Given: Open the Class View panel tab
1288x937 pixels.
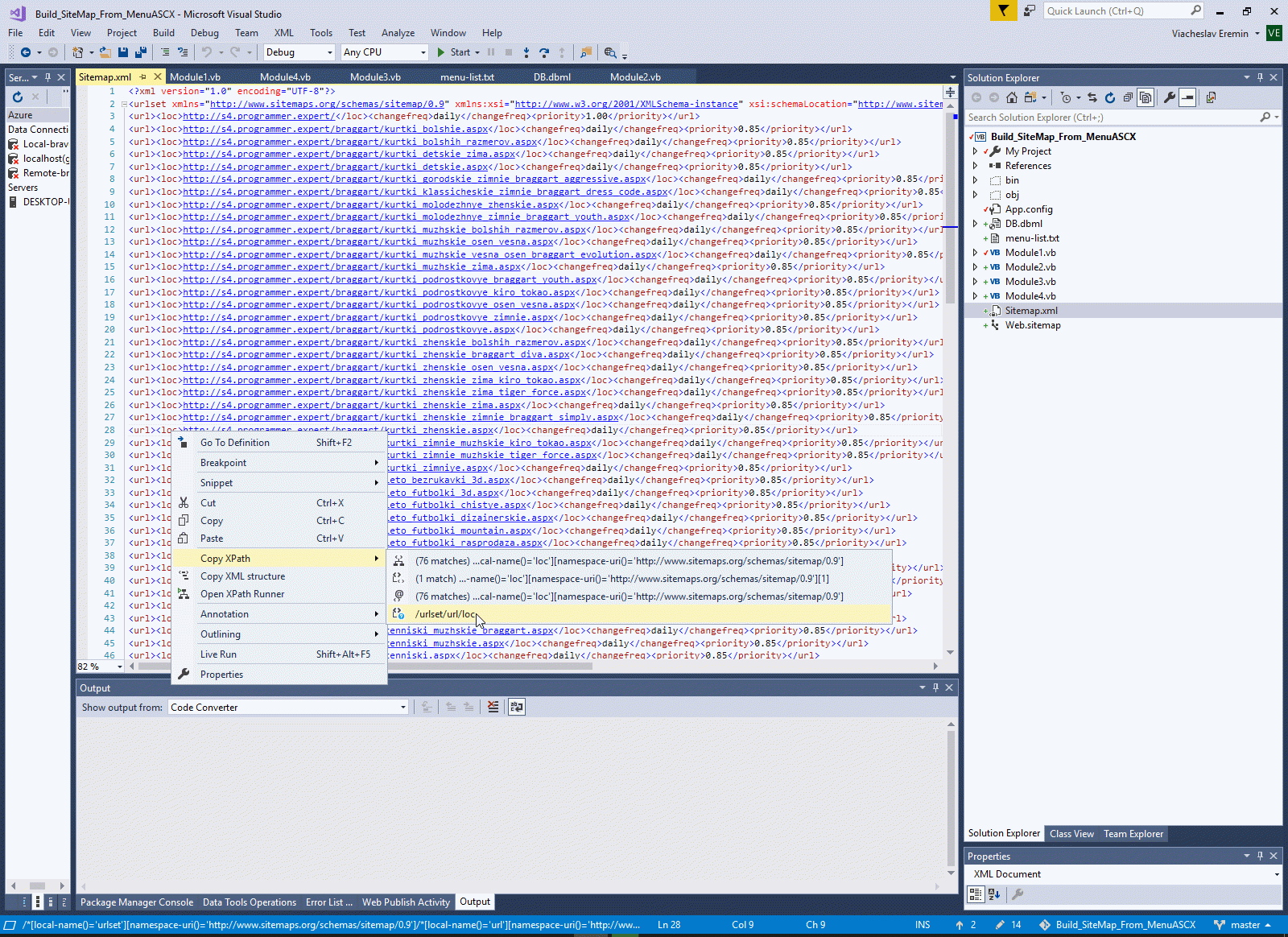Looking at the screenshot, I should tap(1071, 834).
